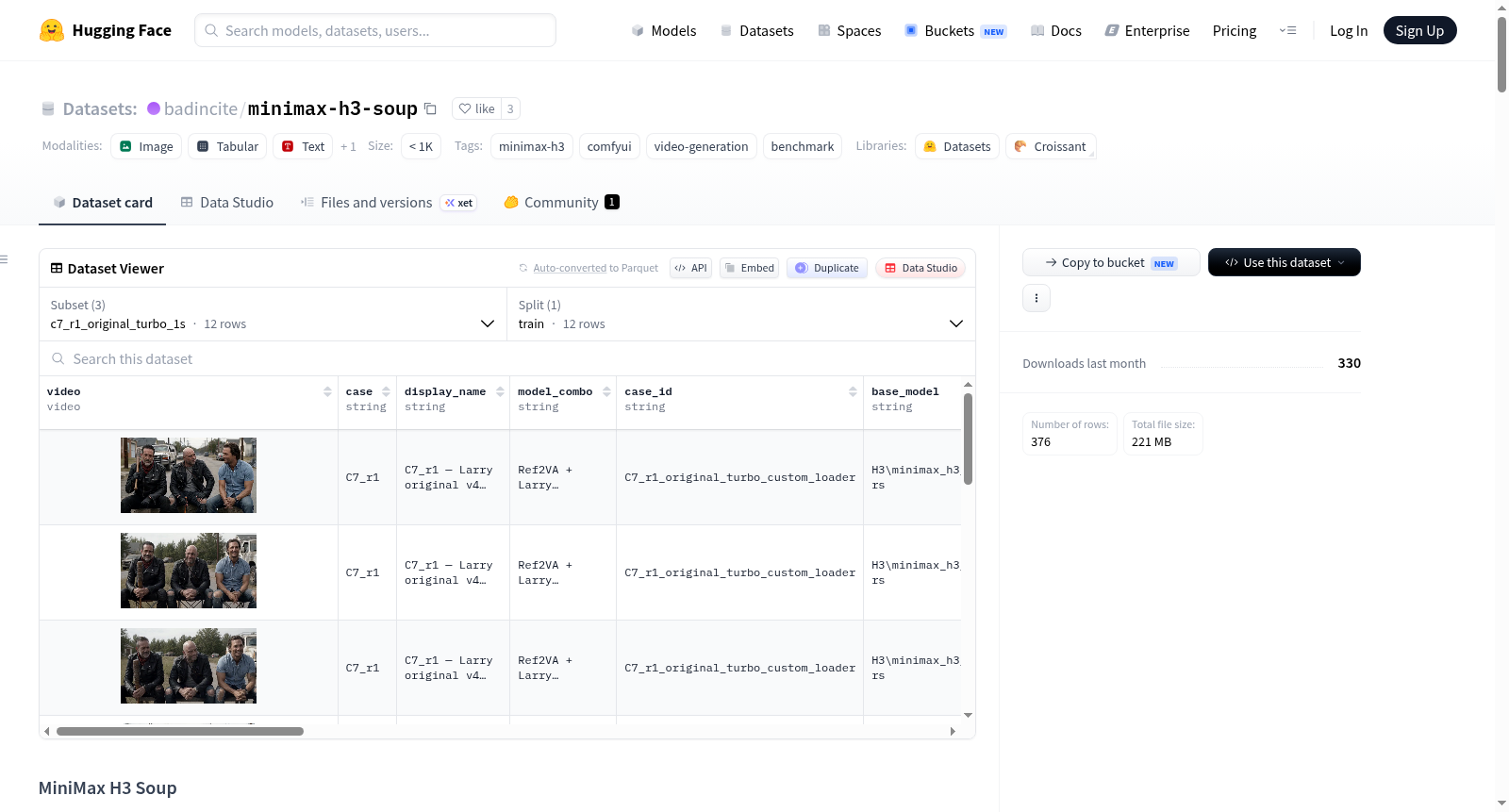This screenshot has height=812, width=1509.
Task: Open Enterprise in the top navigation
Action: [1147, 30]
